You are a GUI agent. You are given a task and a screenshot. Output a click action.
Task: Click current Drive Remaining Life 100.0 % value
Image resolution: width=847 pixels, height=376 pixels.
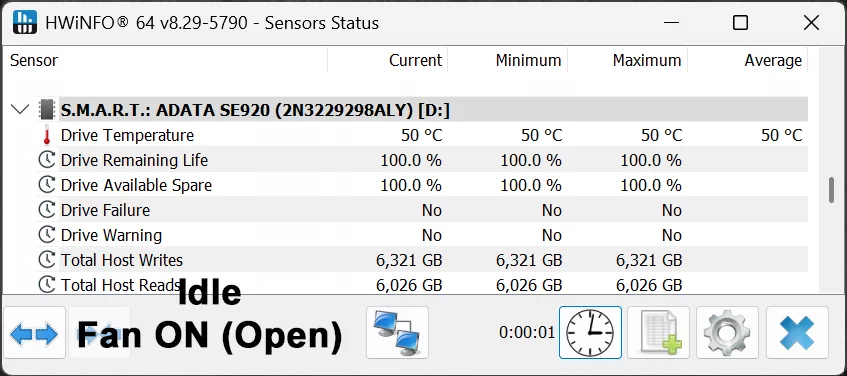tap(411, 160)
